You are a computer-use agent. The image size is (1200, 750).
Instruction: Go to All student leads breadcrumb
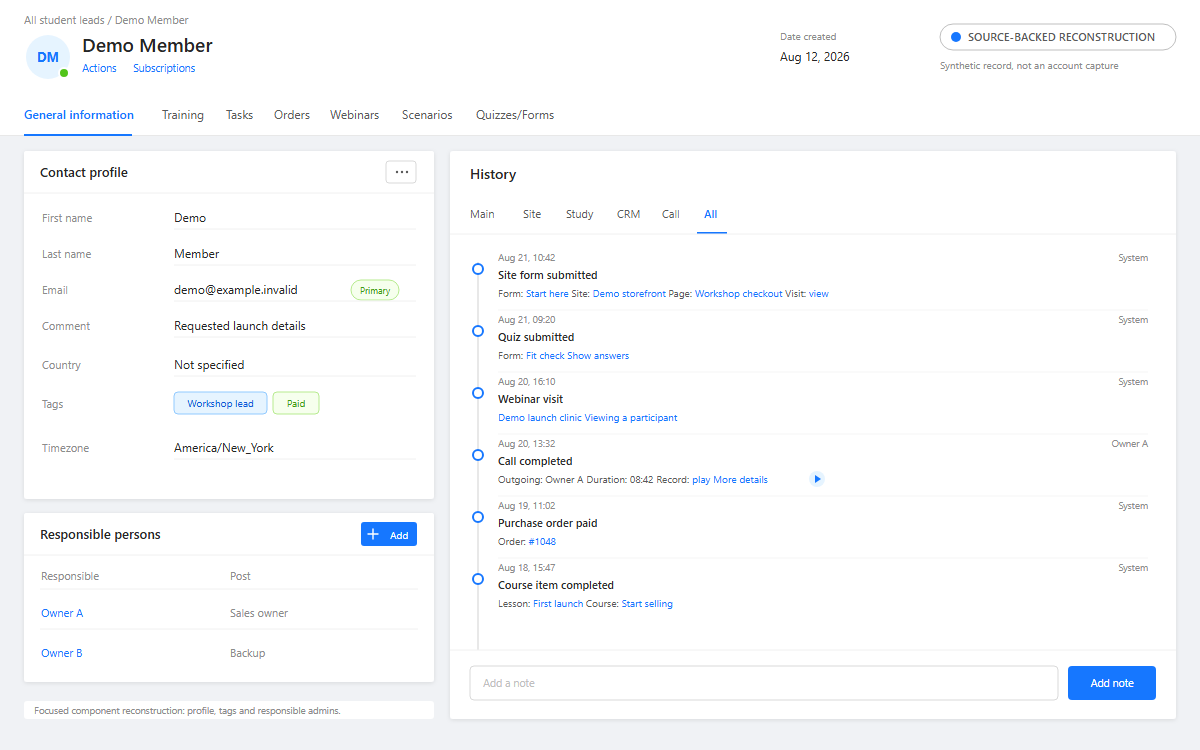point(66,20)
